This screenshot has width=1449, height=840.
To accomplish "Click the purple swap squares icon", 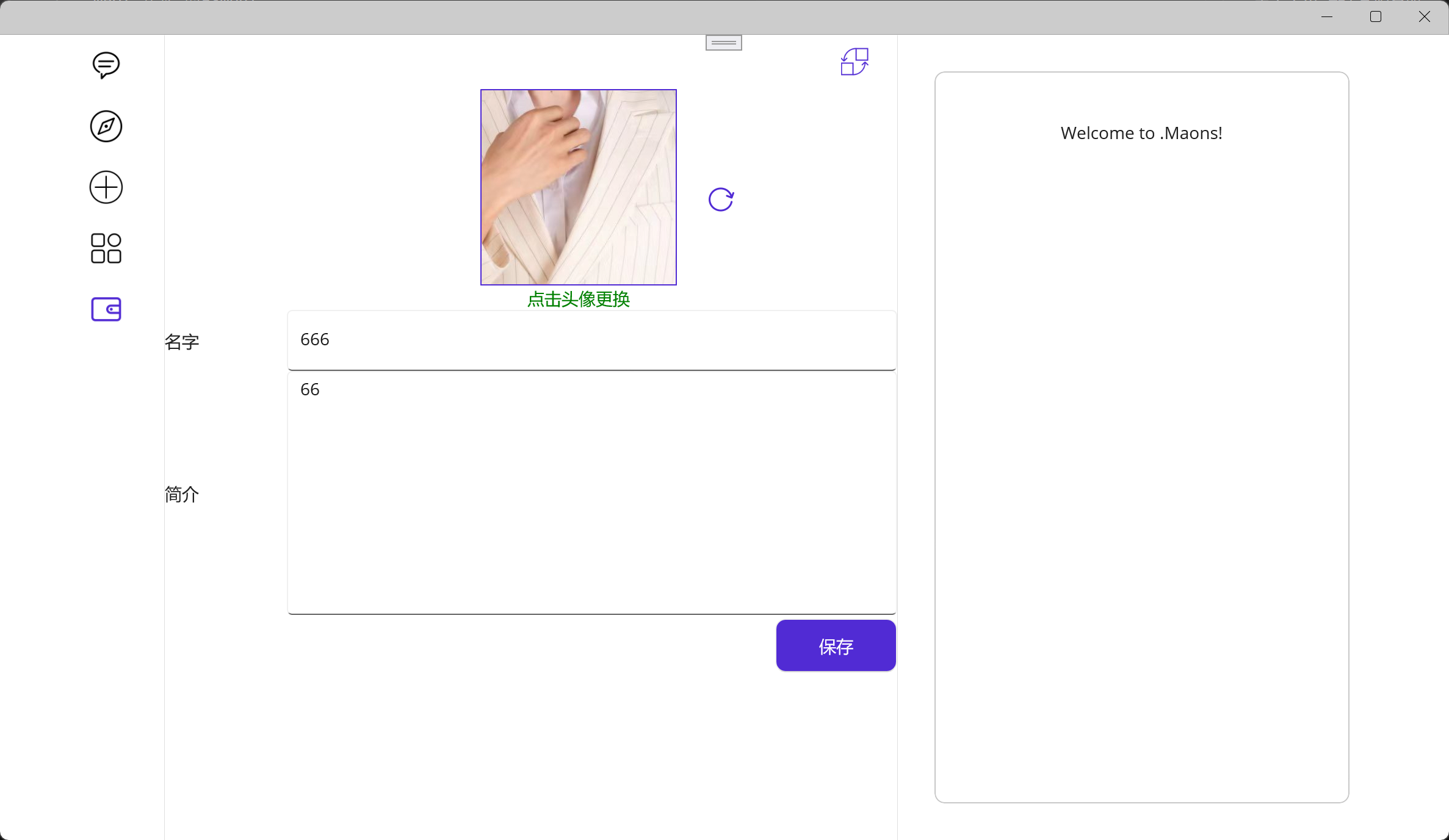I will tap(853, 62).
